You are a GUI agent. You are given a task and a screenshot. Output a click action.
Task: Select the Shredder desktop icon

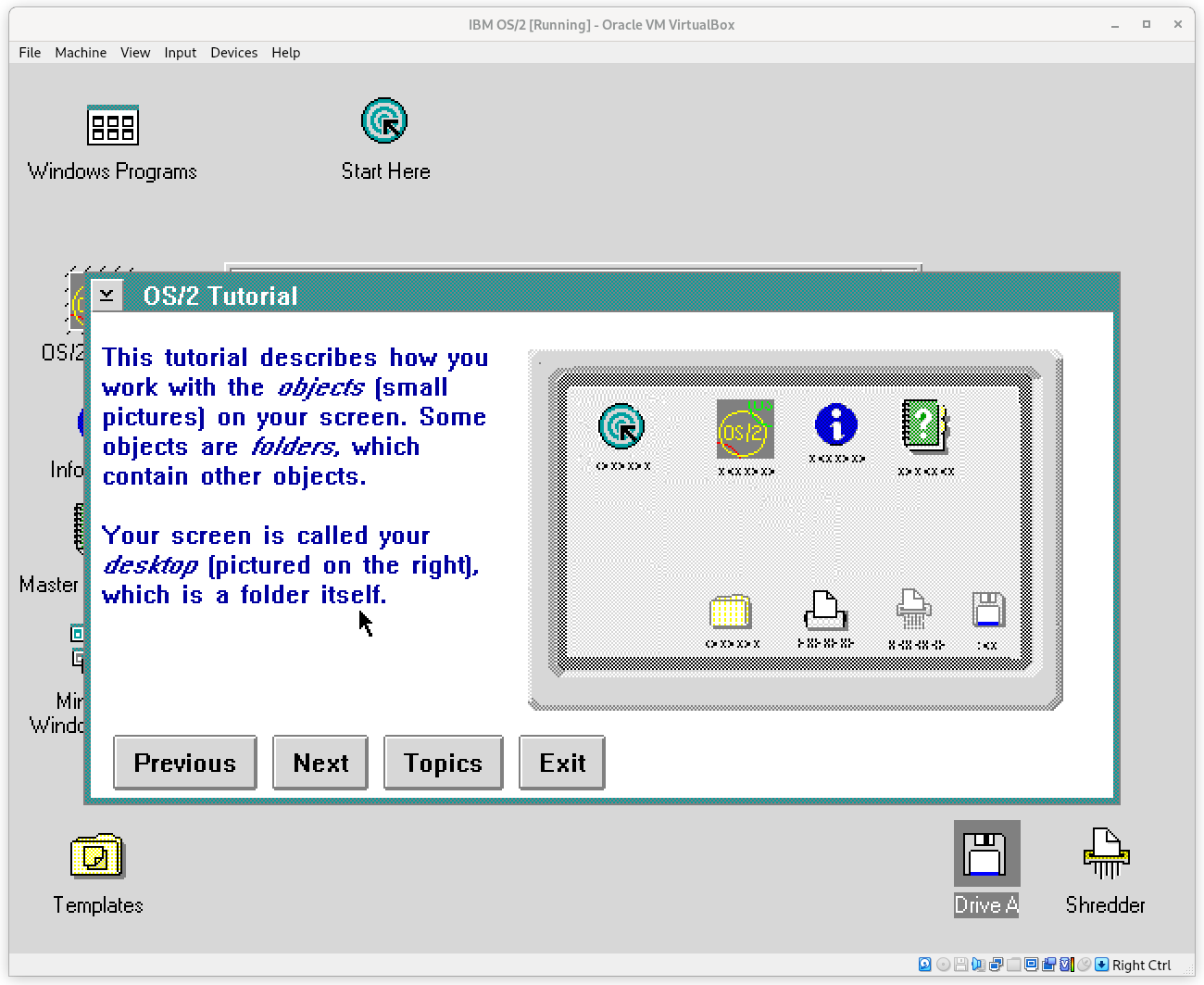click(x=1107, y=853)
